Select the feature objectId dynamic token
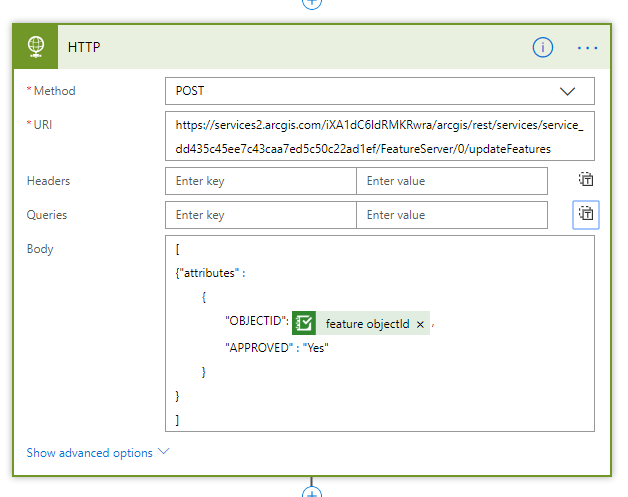Viewport: 628px width, 497px height. click(361, 323)
